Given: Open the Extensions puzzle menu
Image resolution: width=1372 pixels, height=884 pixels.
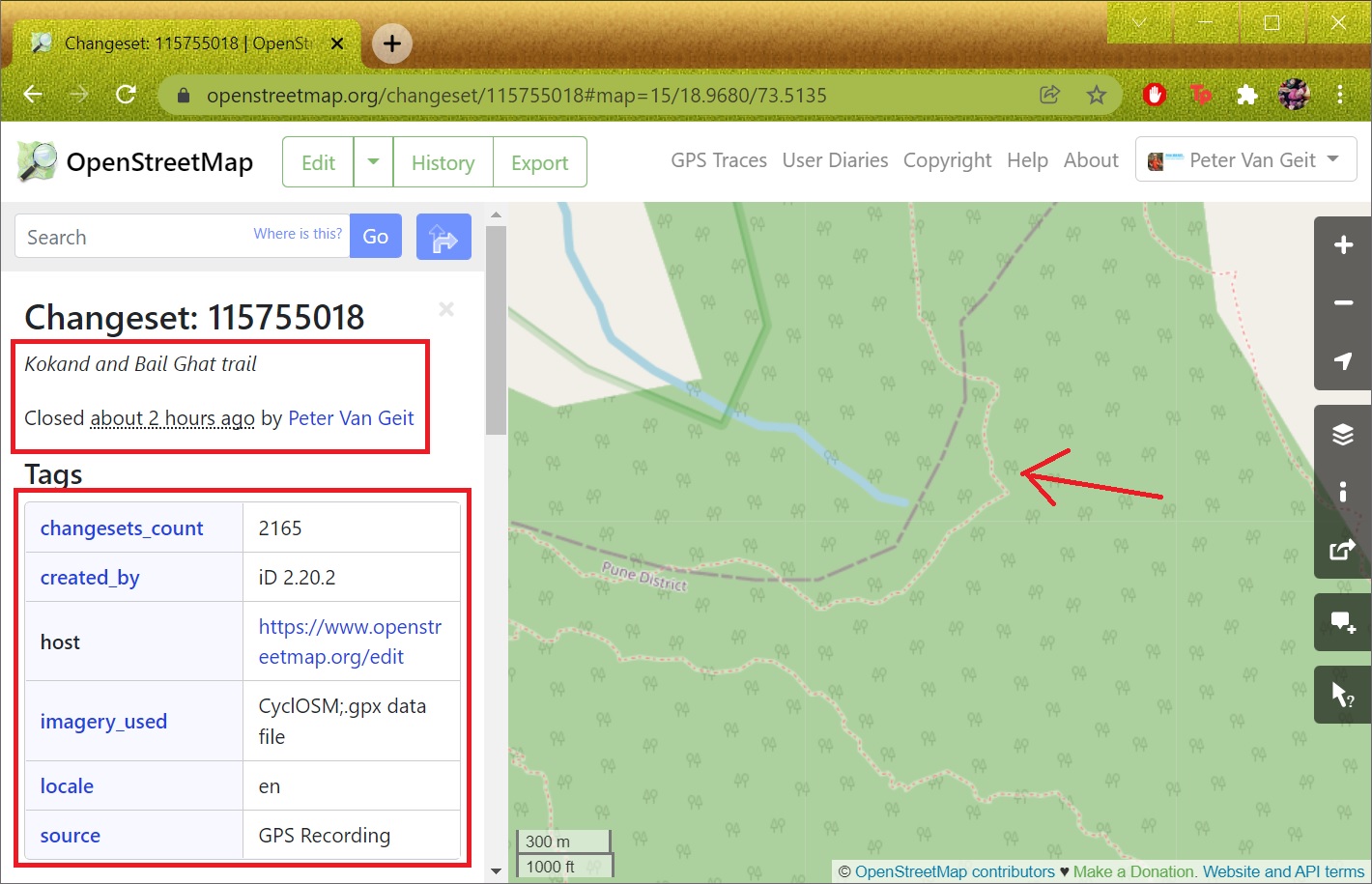Looking at the screenshot, I should (1247, 95).
